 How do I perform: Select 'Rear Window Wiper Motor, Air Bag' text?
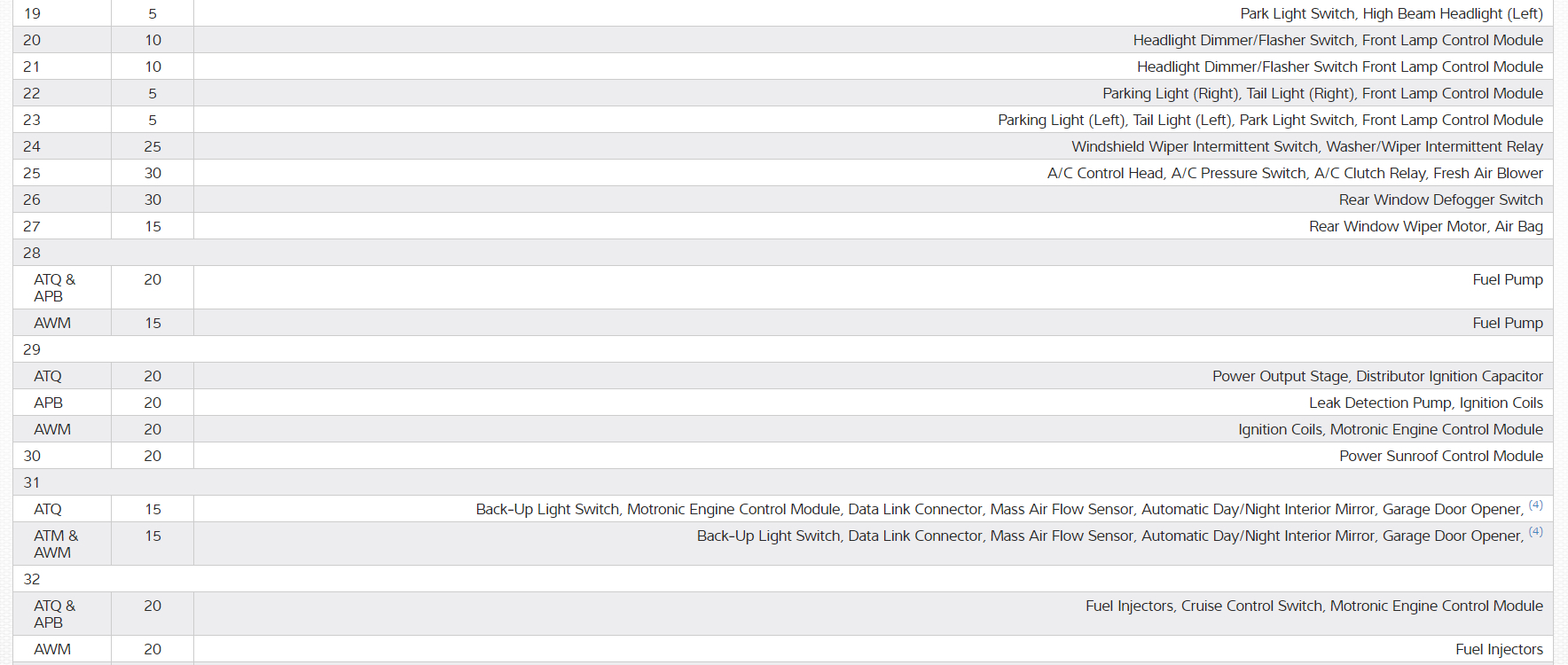click(1425, 226)
